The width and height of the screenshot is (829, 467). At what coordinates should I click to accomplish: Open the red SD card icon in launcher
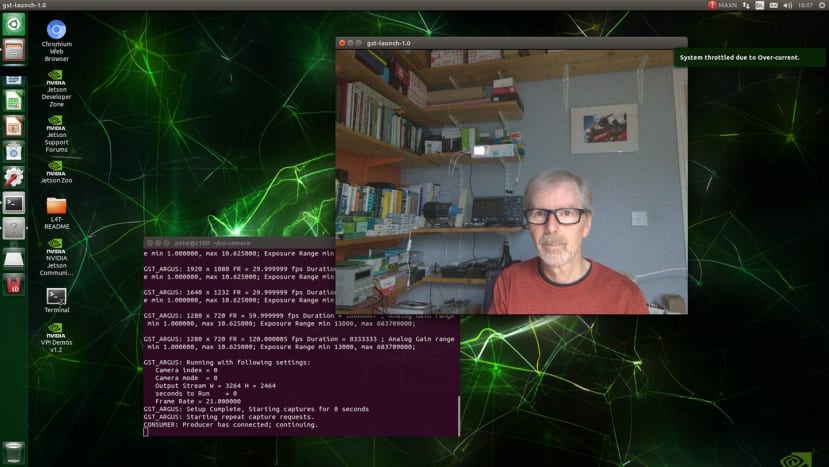coord(14,285)
